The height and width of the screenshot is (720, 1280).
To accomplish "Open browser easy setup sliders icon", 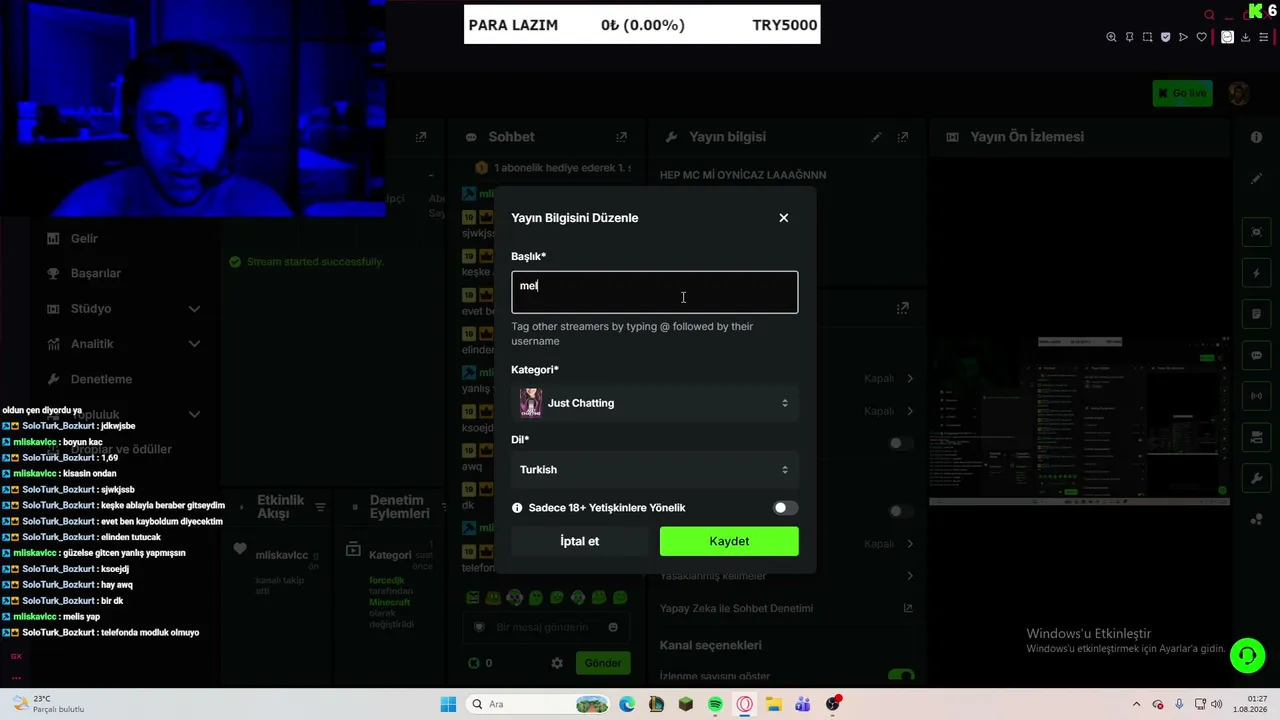I will [1263, 38].
